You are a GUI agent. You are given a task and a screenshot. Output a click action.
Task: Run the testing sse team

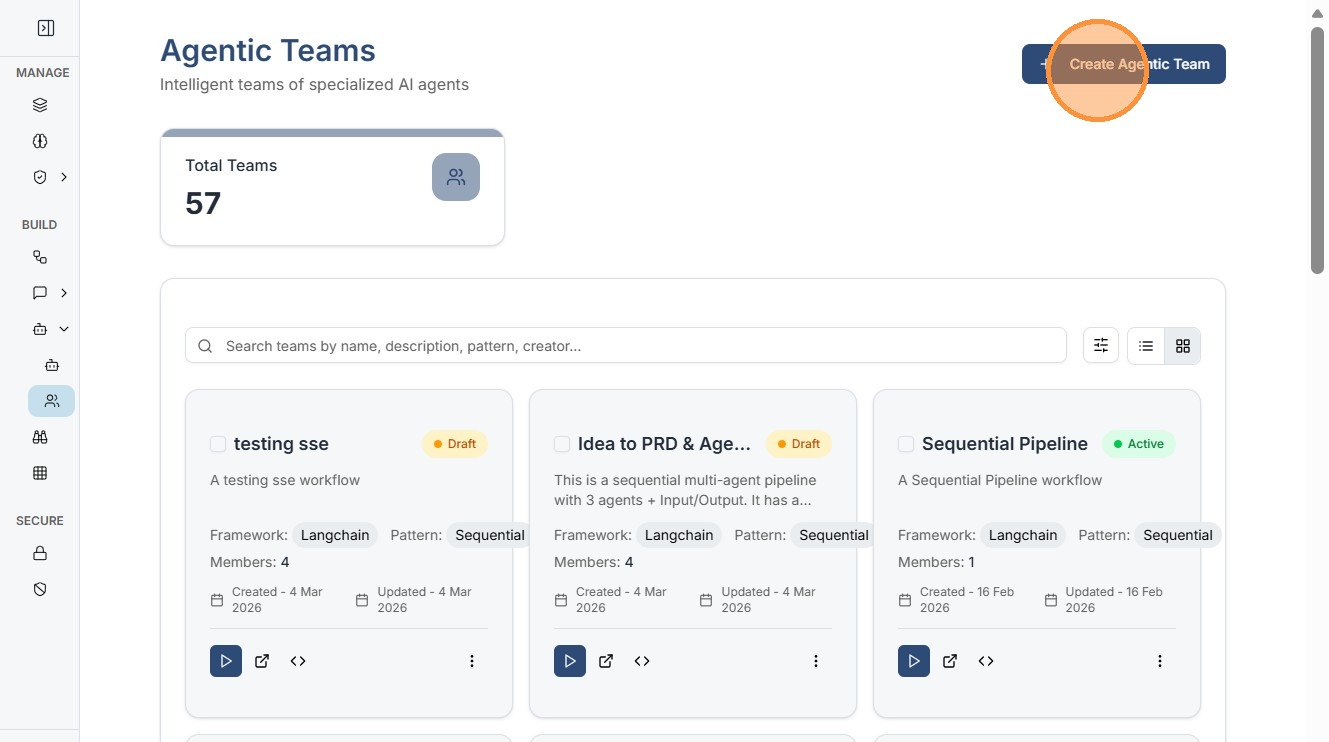click(x=226, y=661)
